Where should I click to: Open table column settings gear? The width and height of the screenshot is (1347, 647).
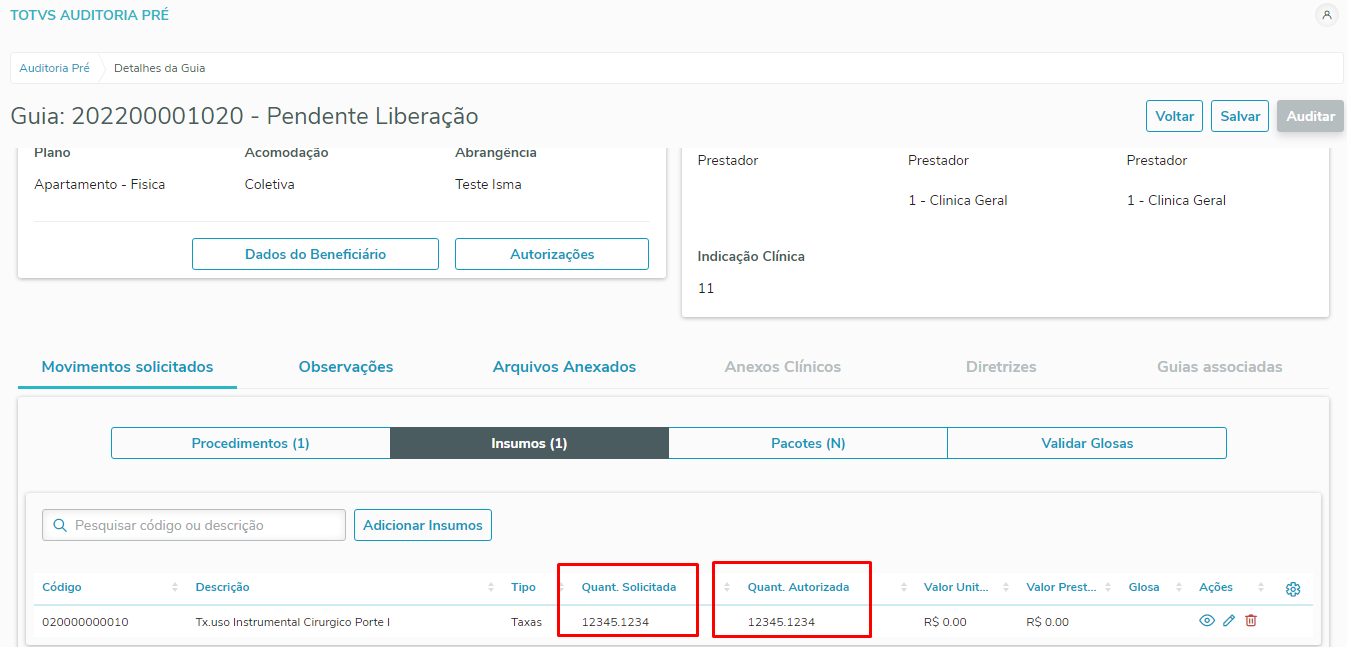coord(1293,589)
